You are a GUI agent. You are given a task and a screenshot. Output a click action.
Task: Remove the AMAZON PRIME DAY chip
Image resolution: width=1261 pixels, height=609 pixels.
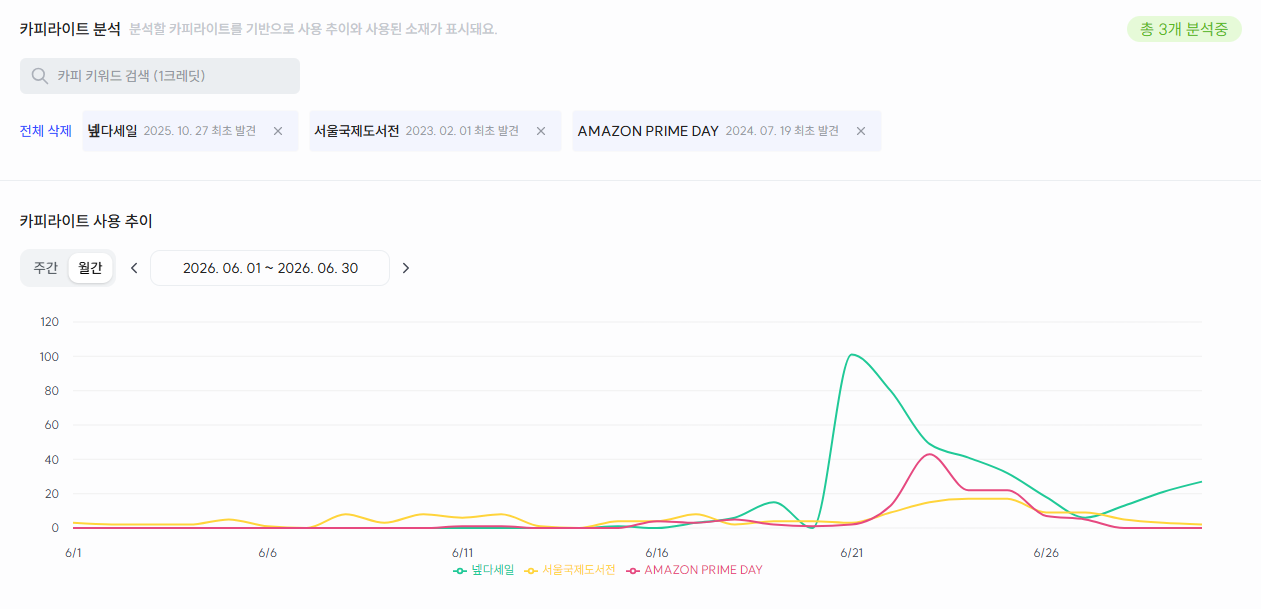click(861, 131)
